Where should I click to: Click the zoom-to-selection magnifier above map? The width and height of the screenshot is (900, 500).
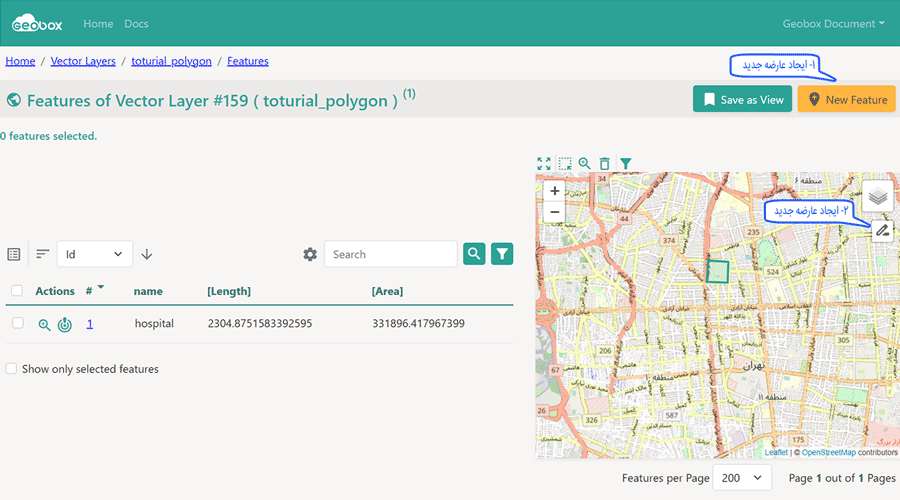585,163
